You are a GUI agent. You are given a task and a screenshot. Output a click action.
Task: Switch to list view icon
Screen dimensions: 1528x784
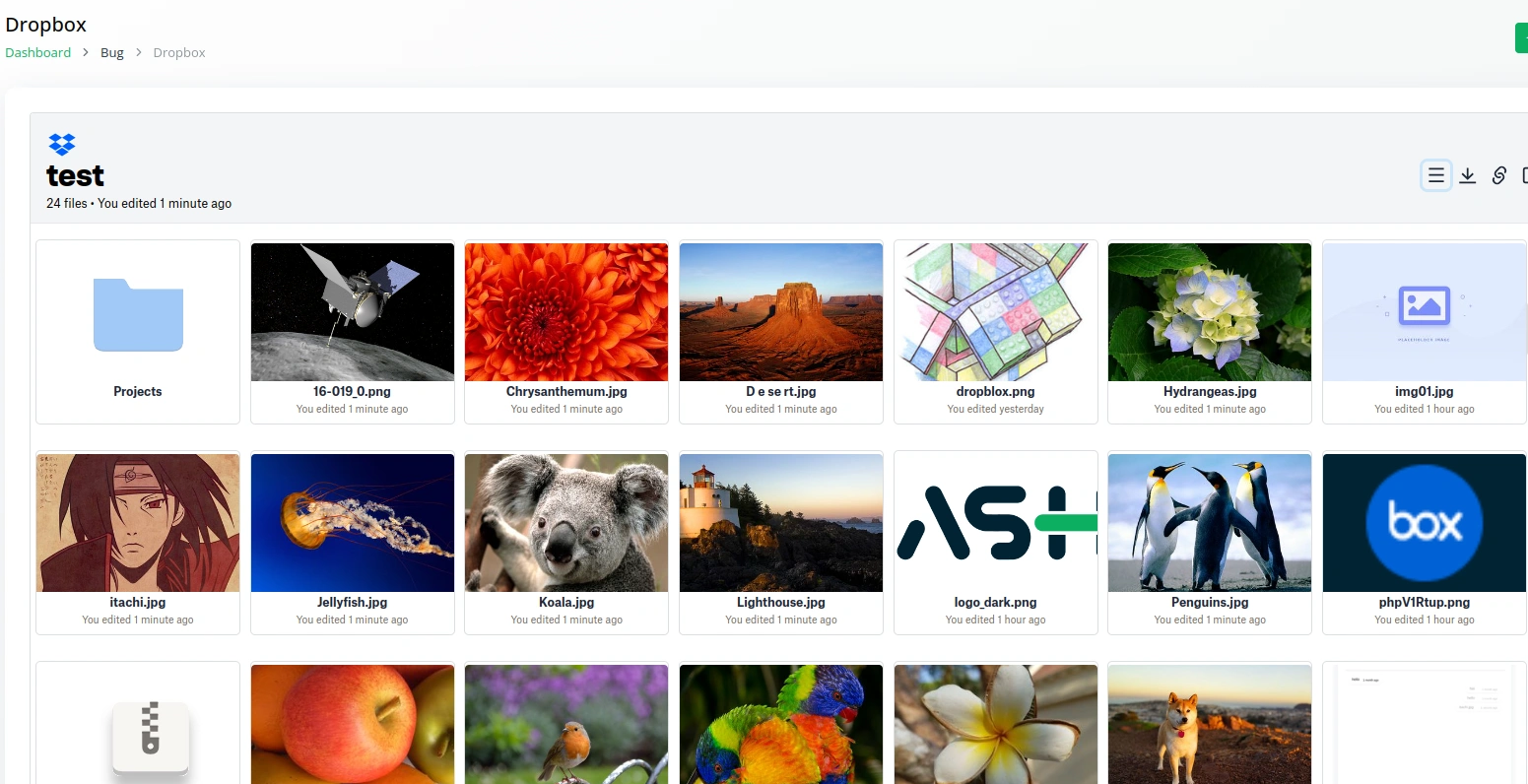point(1436,175)
